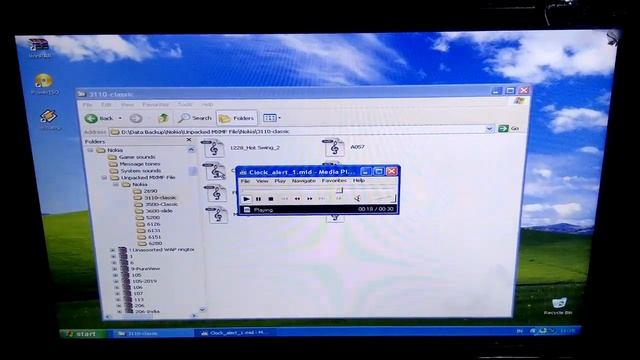Image resolution: width=640 pixels, height=360 pixels.
Task: Click the Search toolbar button
Action: coord(195,118)
